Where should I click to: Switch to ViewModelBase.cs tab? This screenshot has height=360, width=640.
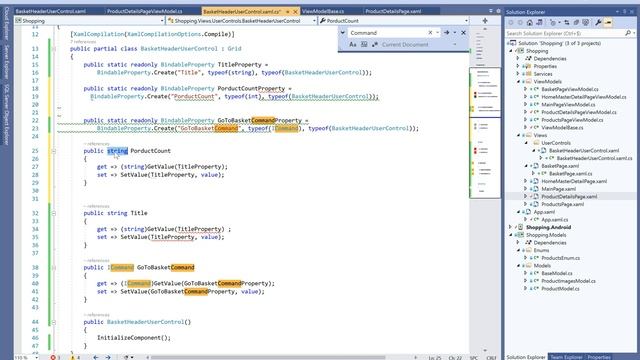click(322, 11)
